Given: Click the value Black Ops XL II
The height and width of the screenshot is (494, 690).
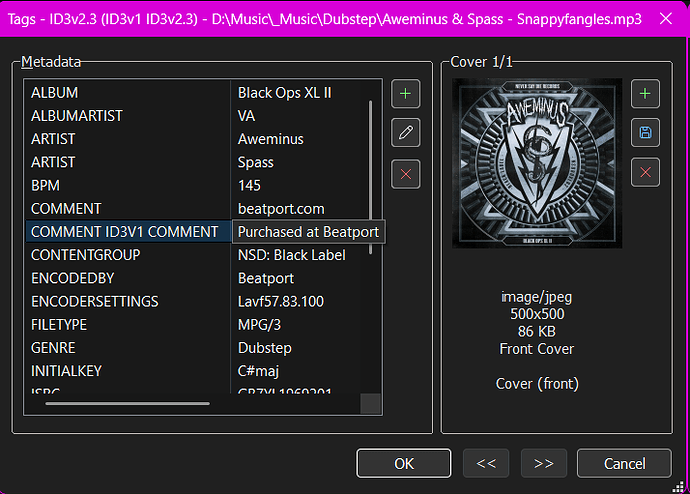Looking at the screenshot, I should pyautogui.click(x=284, y=93).
